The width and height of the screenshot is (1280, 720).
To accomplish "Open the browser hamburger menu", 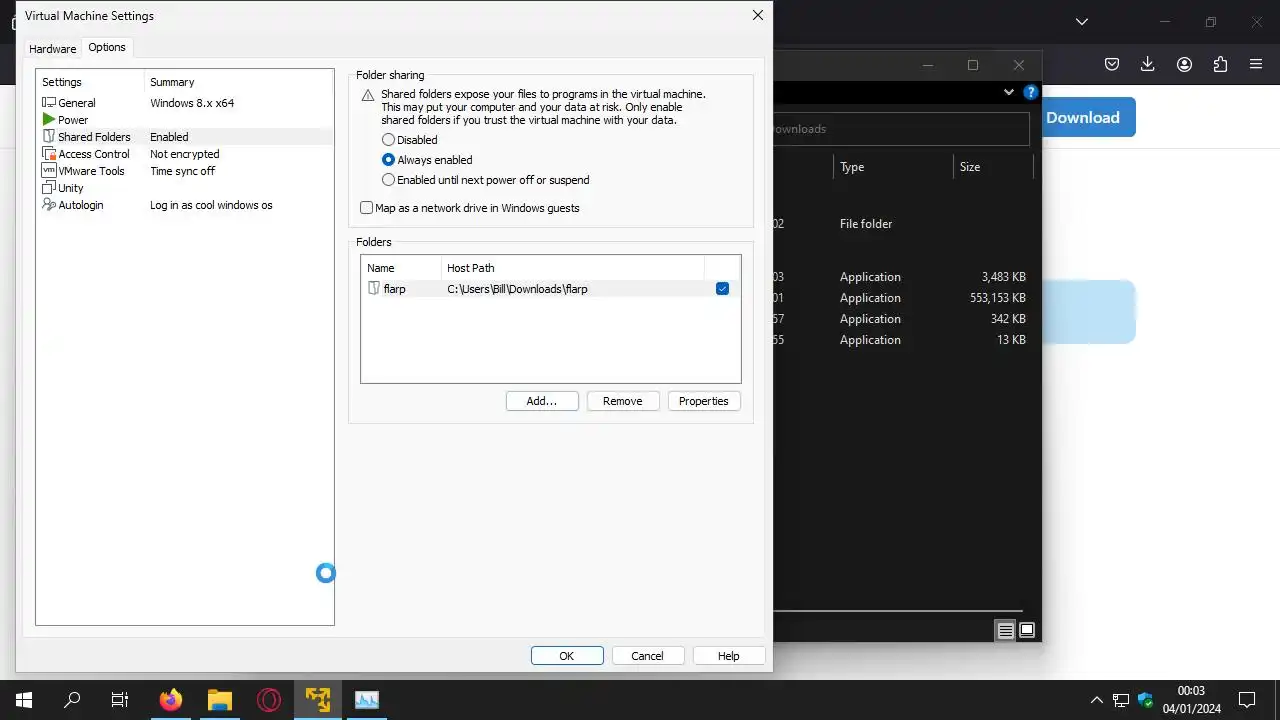I will [x=1256, y=64].
